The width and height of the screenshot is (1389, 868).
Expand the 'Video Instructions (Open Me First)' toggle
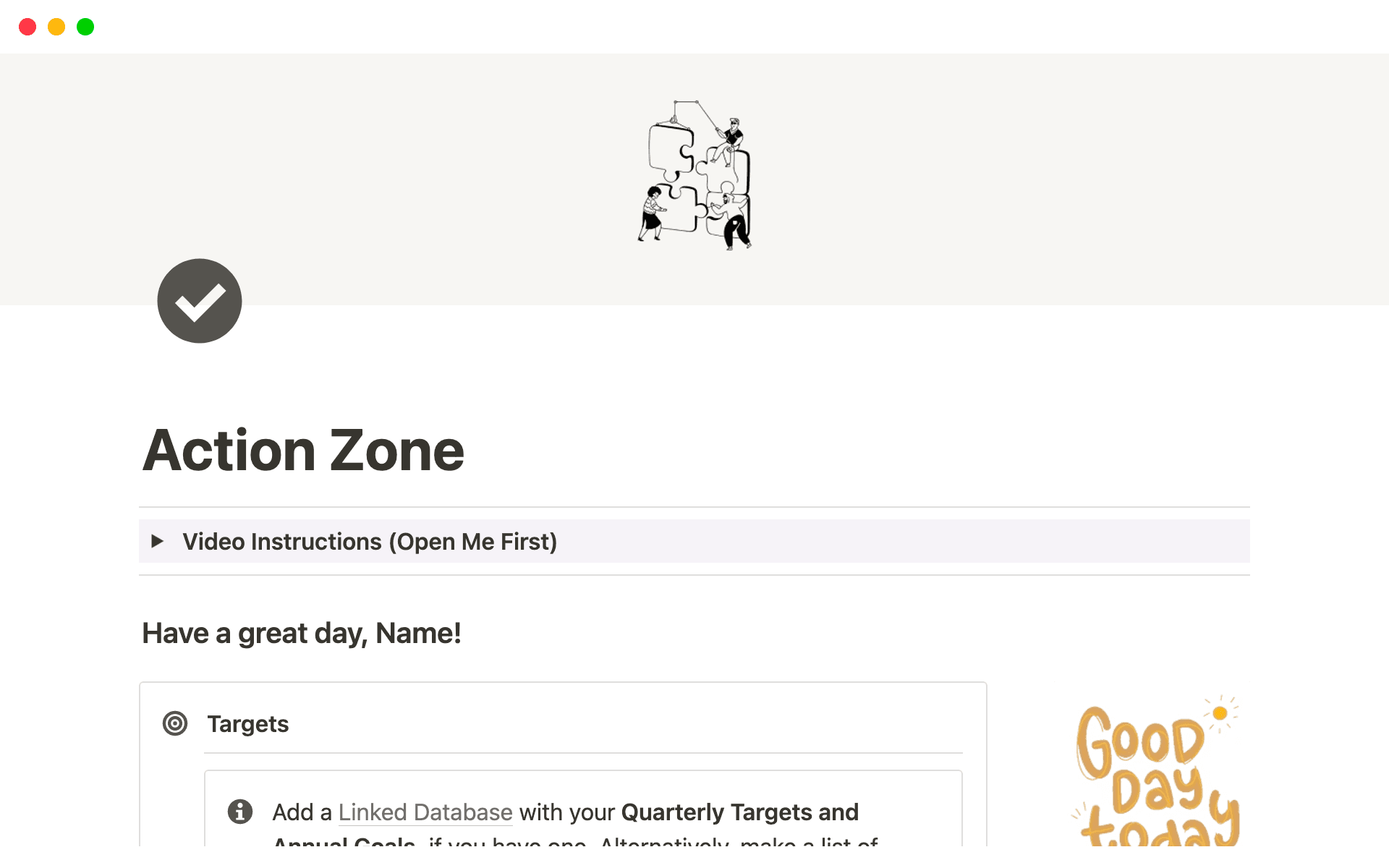(158, 540)
